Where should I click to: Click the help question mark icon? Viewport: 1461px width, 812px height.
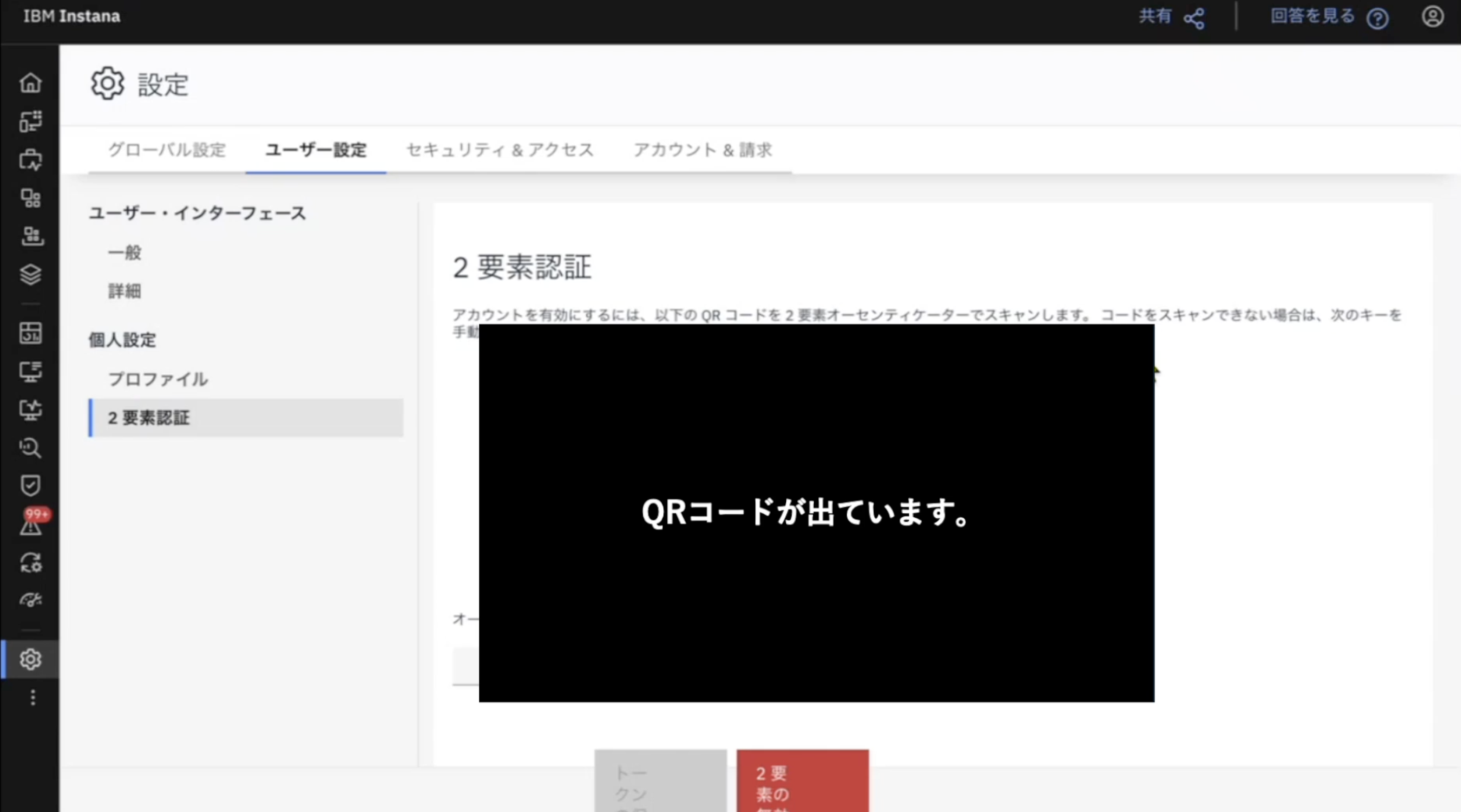(x=1377, y=19)
